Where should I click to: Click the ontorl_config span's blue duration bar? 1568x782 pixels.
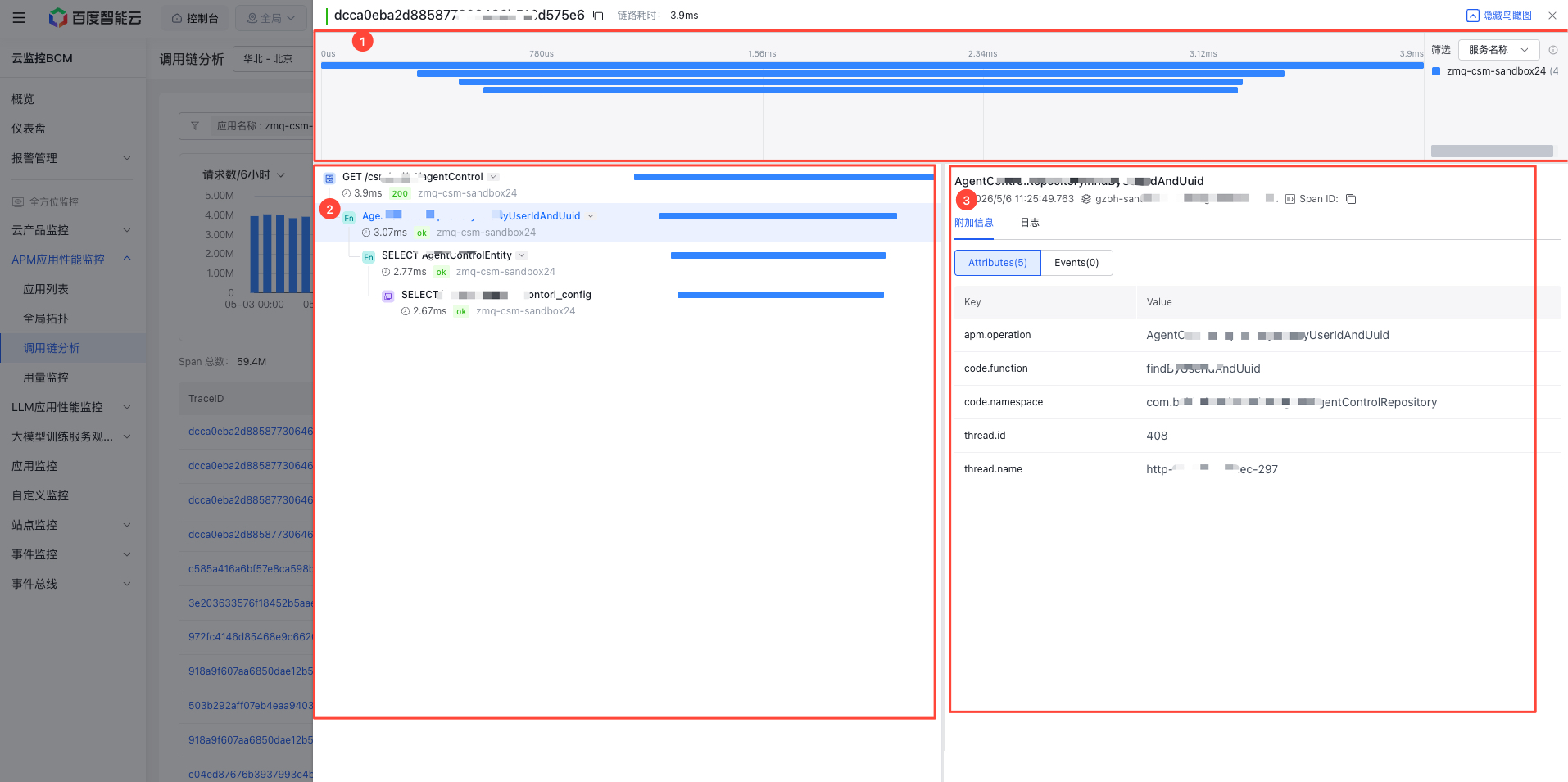[781, 295]
